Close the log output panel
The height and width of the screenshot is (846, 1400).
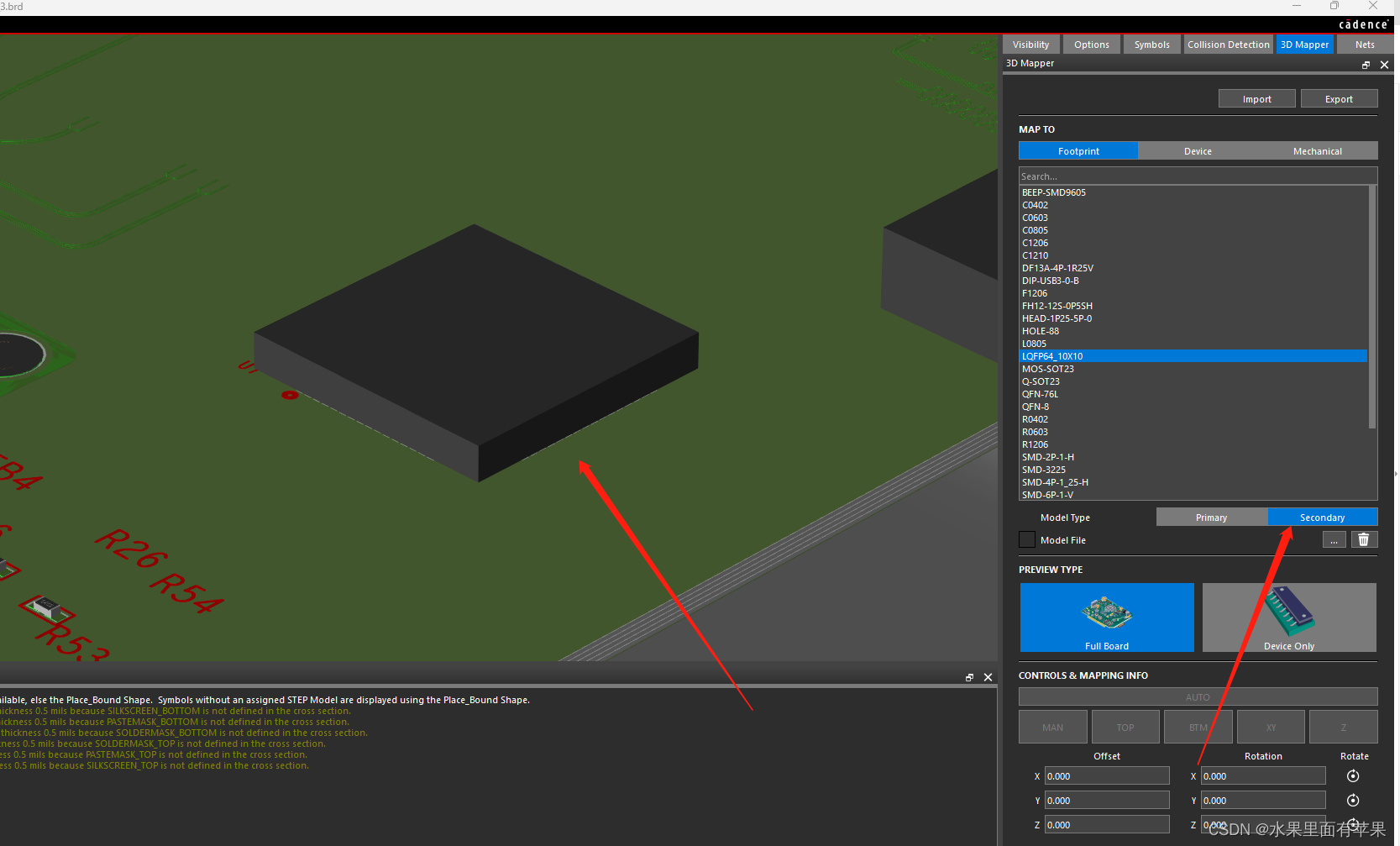tap(988, 677)
